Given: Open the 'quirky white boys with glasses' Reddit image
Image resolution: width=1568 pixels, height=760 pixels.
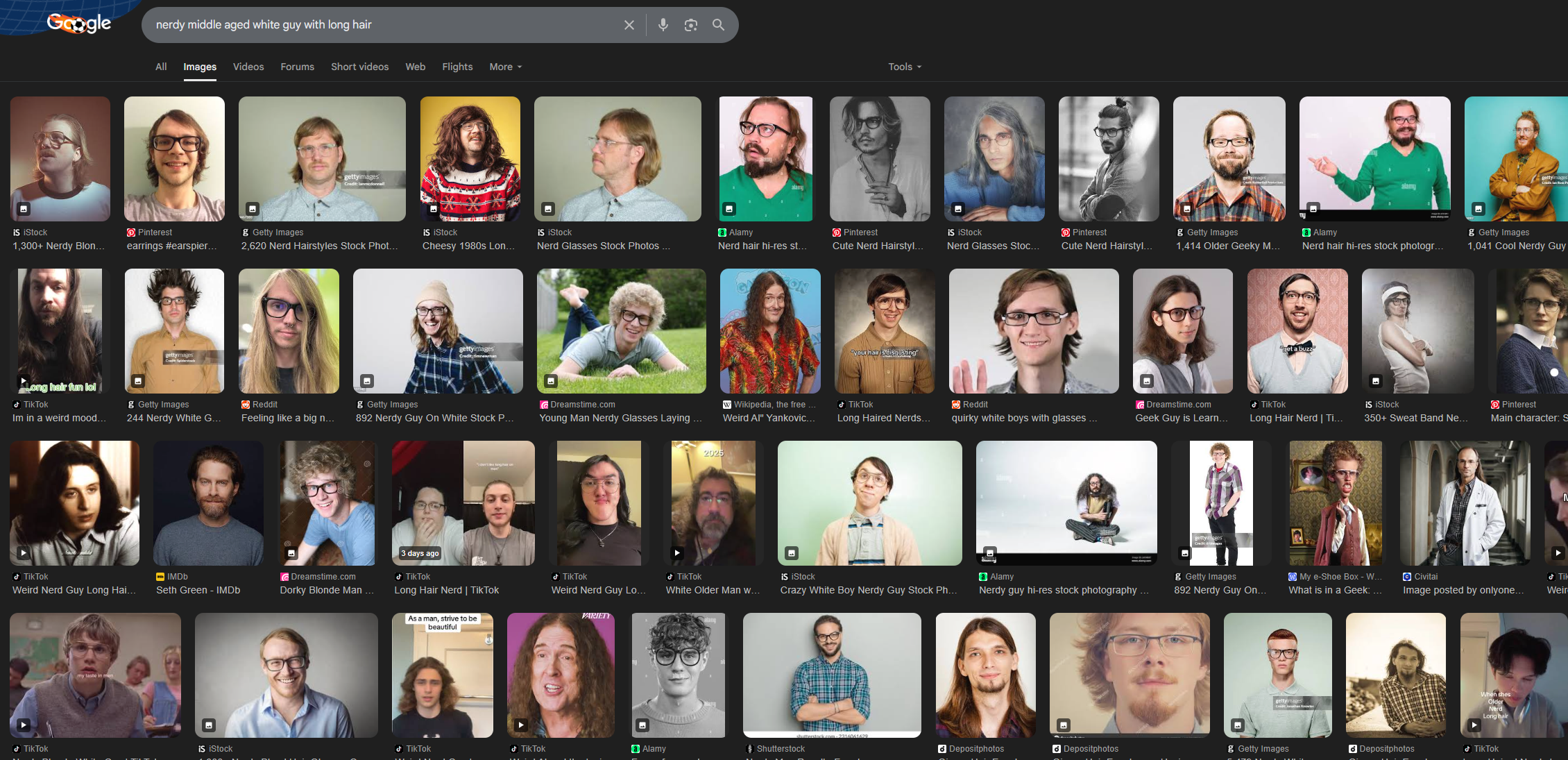Looking at the screenshot, I should coord(1034,331).
